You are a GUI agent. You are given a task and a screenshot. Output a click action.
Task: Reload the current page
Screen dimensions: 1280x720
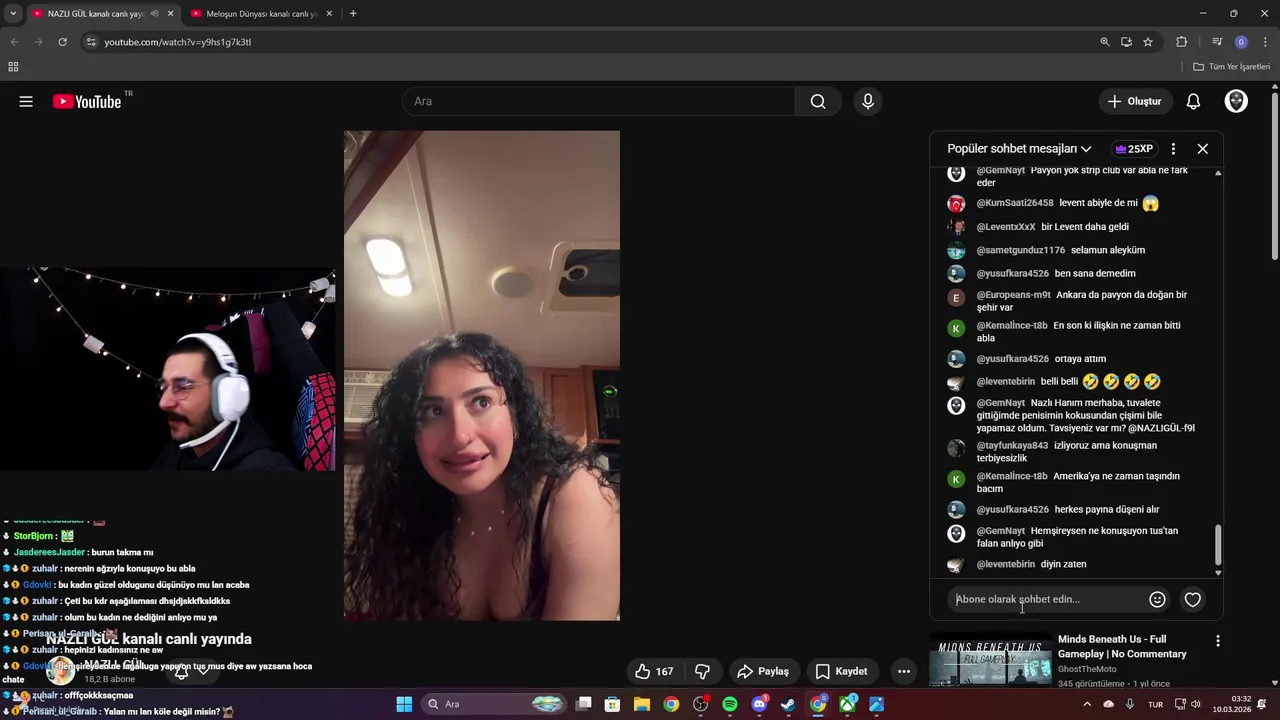point(62,42)
